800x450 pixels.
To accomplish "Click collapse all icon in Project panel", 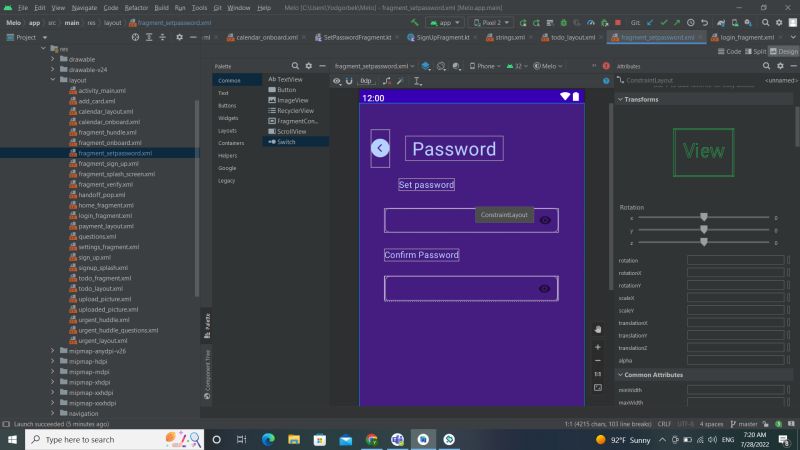I will click(162, 37).
